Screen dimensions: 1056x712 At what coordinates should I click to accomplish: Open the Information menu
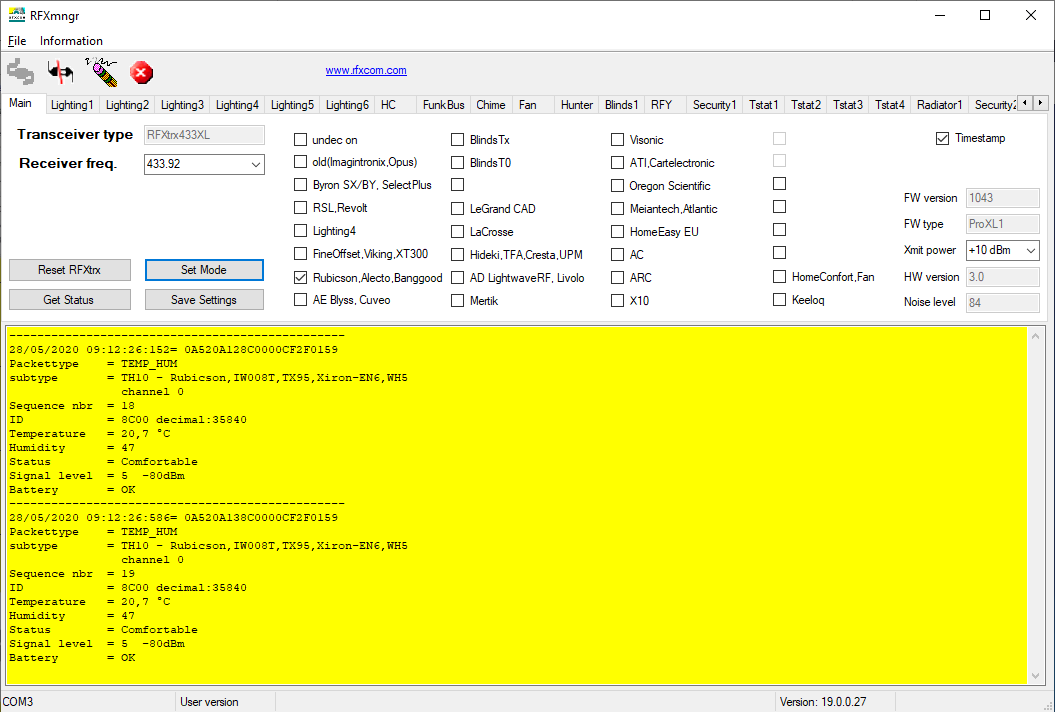[x=71, y=41]
